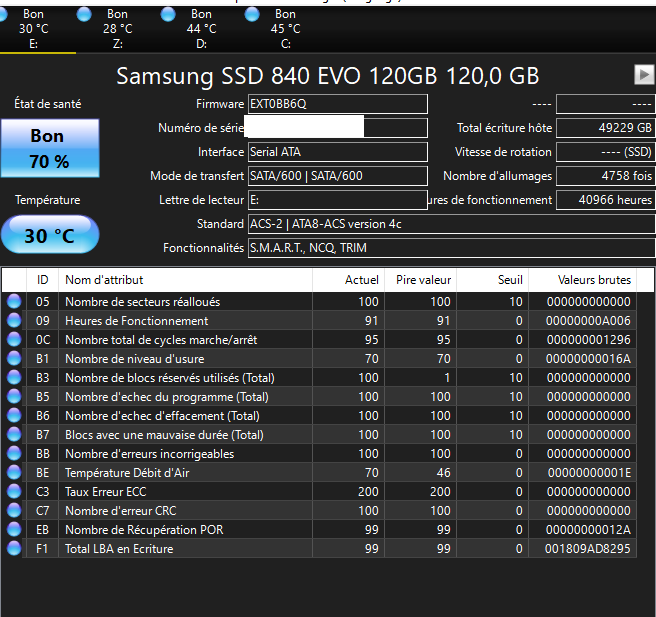Click status icon for attribute C3
656x617 pixels.
(14, 491)
